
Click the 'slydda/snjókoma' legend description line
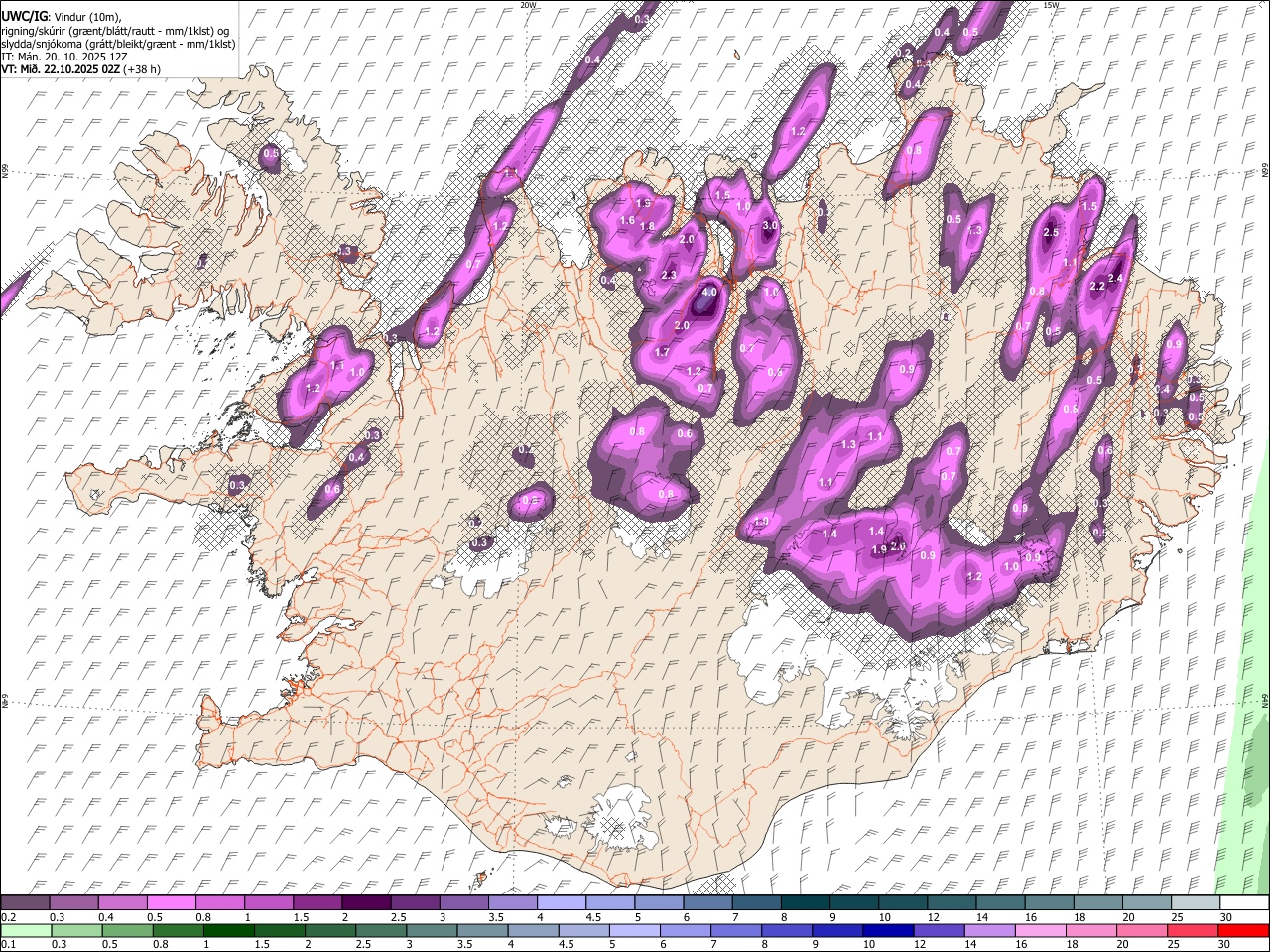pos(118,44)
